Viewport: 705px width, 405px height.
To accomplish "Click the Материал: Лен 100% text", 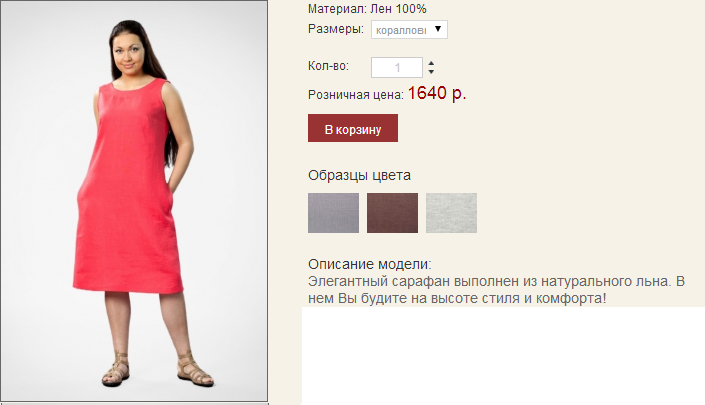I will [x=367, y=9].
